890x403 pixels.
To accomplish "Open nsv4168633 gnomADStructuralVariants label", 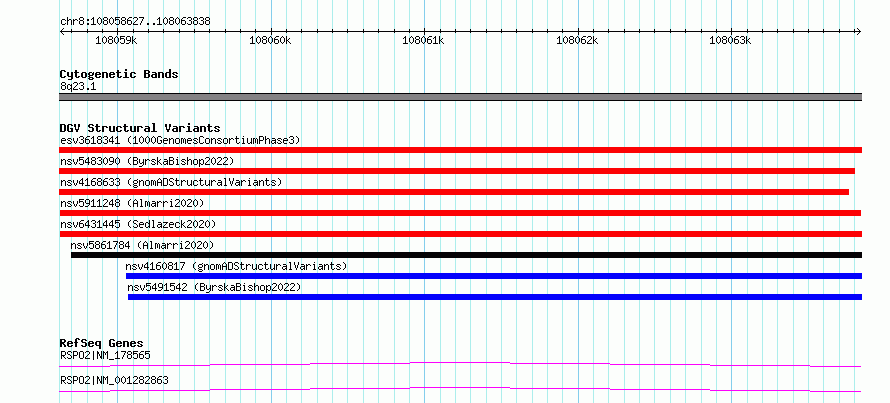I will click(171, 182).
